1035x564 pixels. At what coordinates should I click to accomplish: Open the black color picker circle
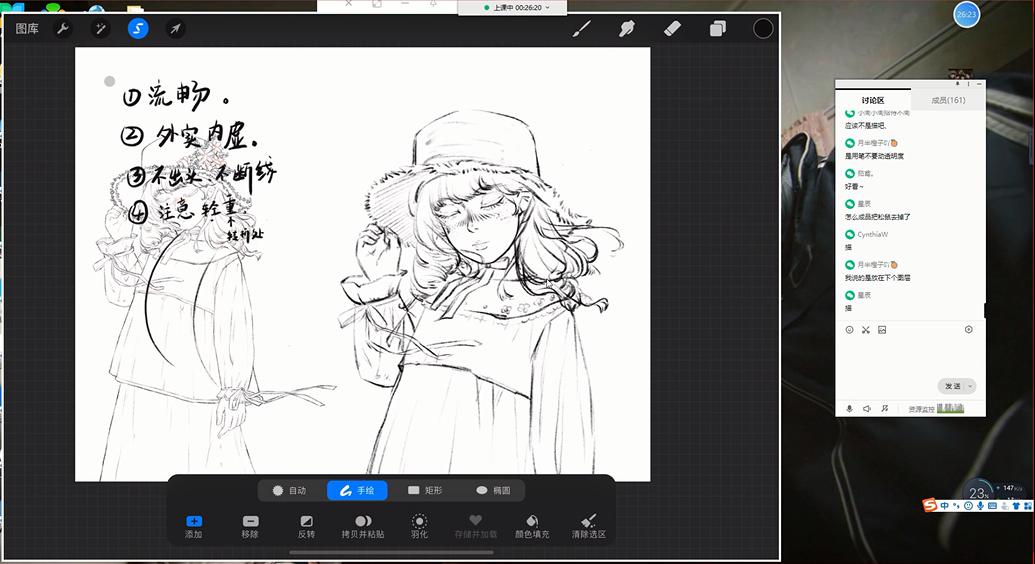[763, 28]
